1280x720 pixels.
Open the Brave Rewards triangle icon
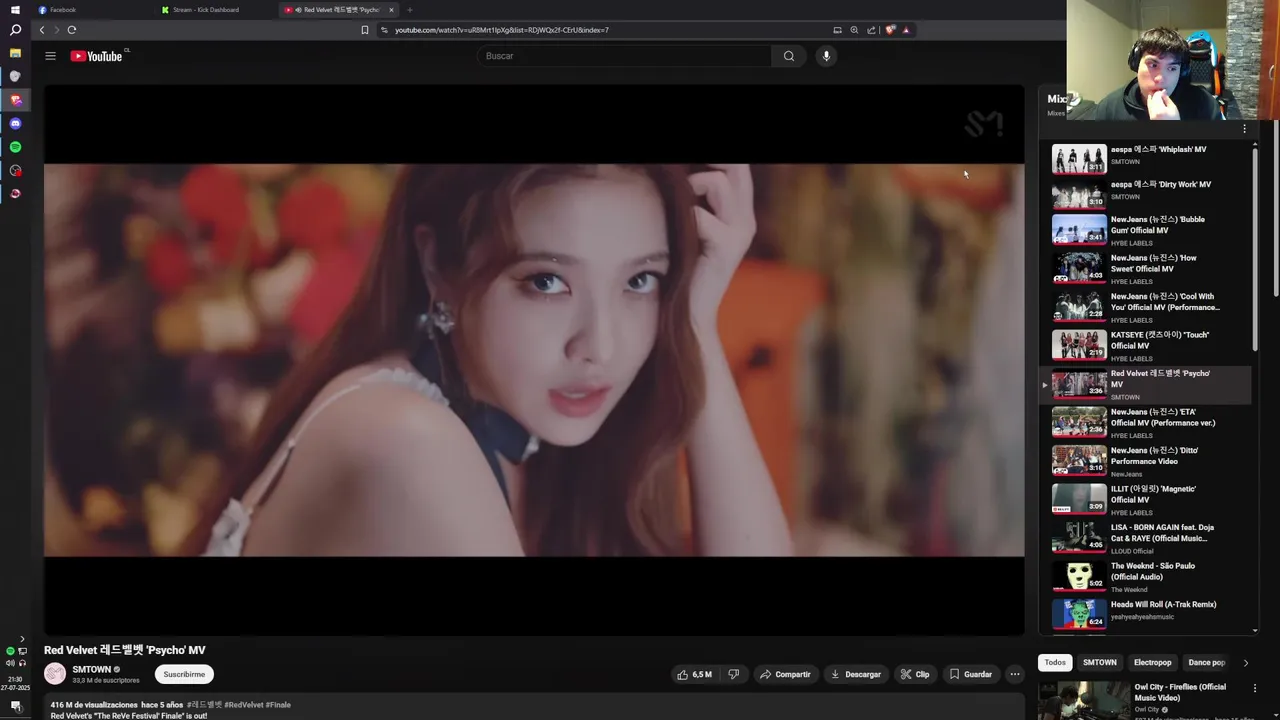point(906,30)
